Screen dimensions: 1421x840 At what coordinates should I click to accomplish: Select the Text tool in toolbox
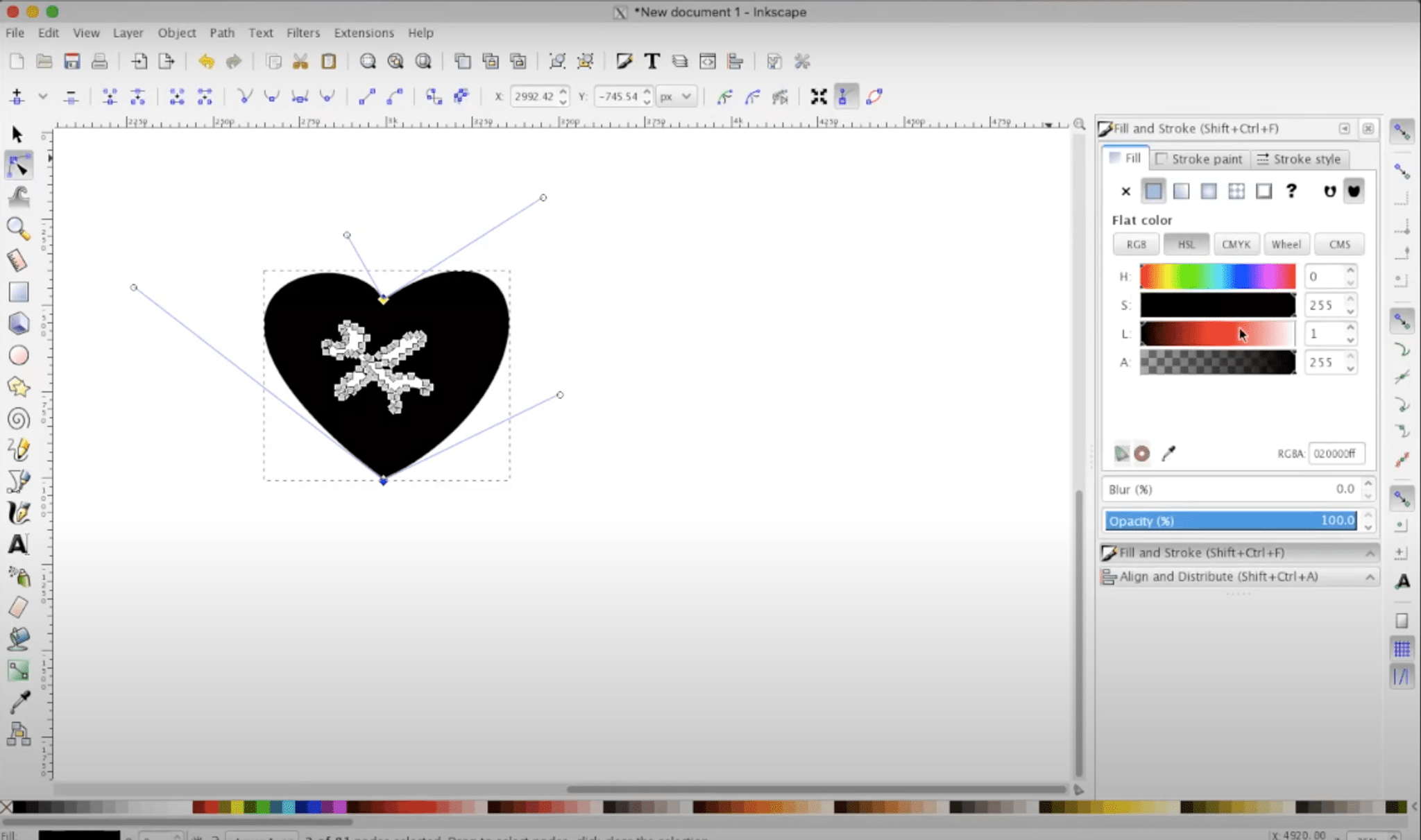(19, 545)
